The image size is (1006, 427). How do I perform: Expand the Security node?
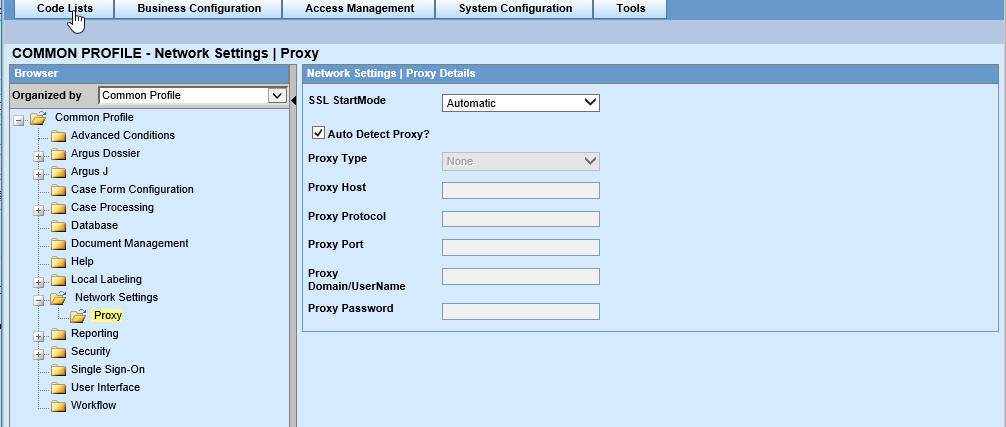39,354
